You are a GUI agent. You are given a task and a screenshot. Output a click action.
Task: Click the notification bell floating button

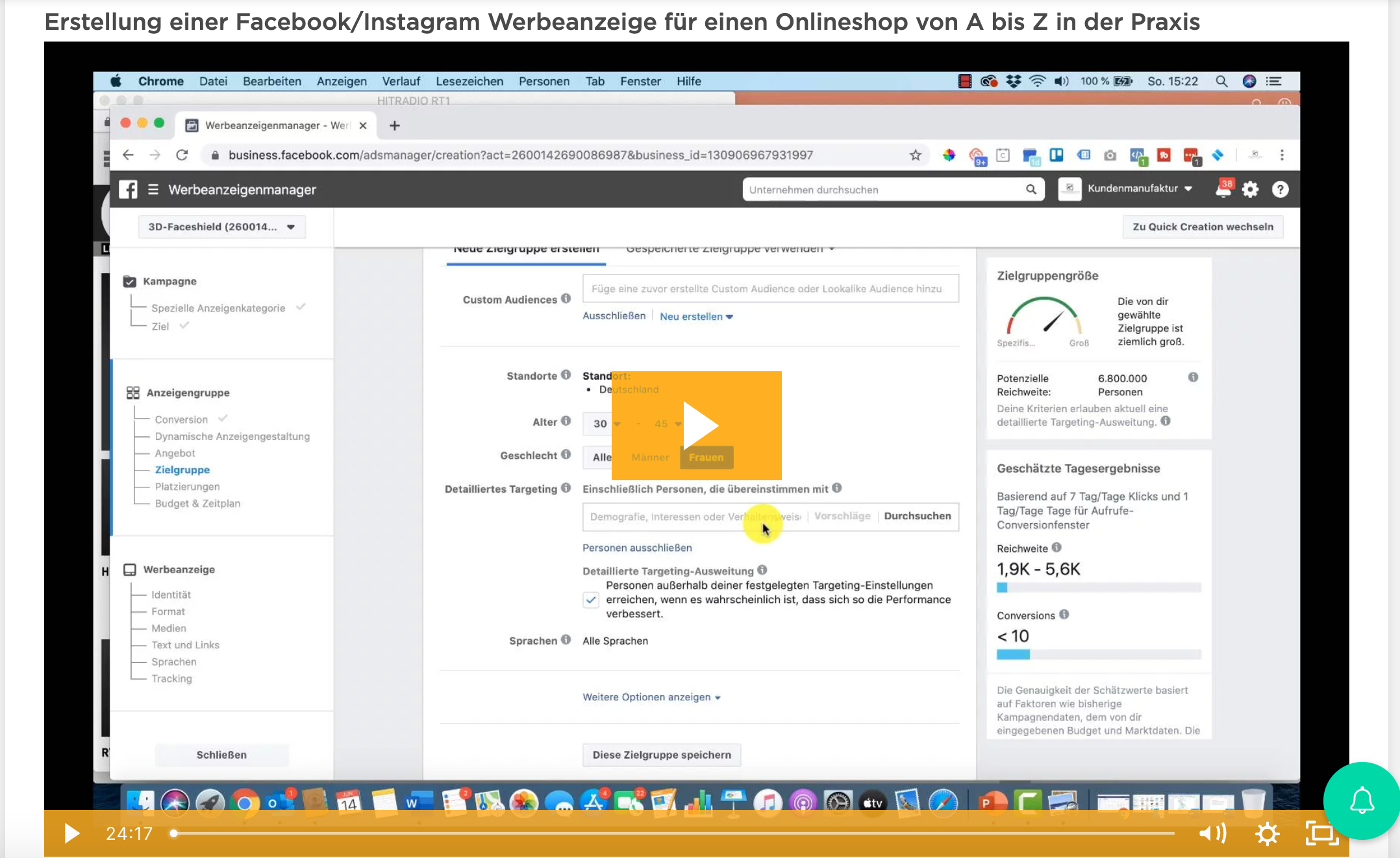1362,800
